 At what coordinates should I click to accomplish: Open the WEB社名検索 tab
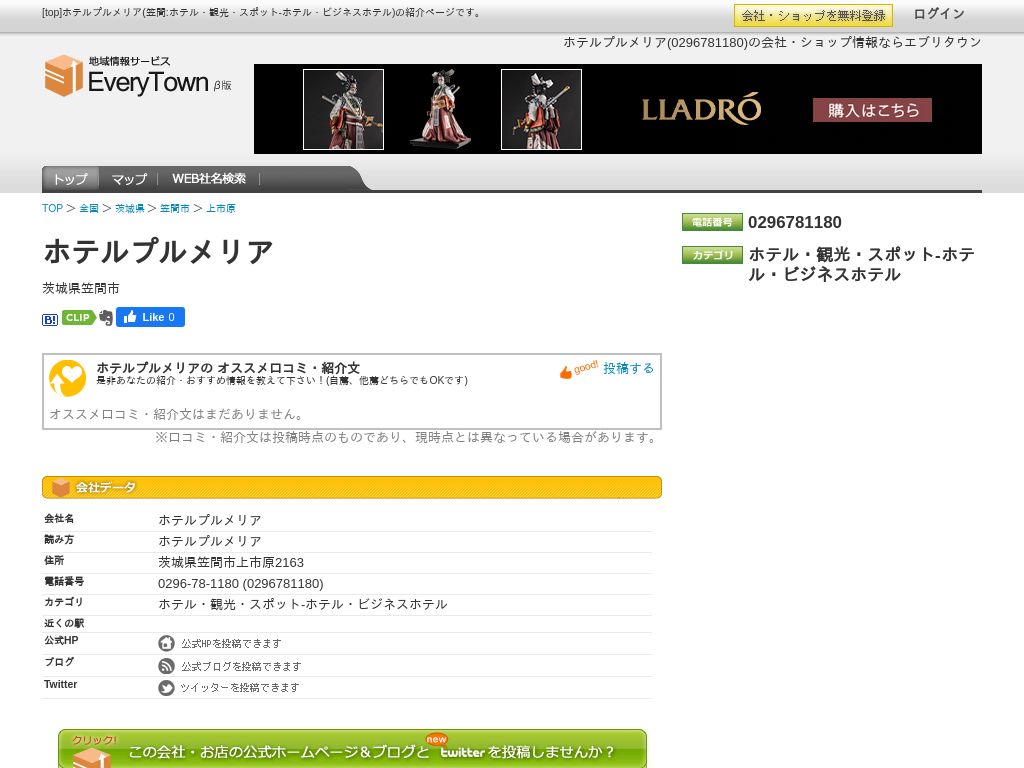point(209,178)
